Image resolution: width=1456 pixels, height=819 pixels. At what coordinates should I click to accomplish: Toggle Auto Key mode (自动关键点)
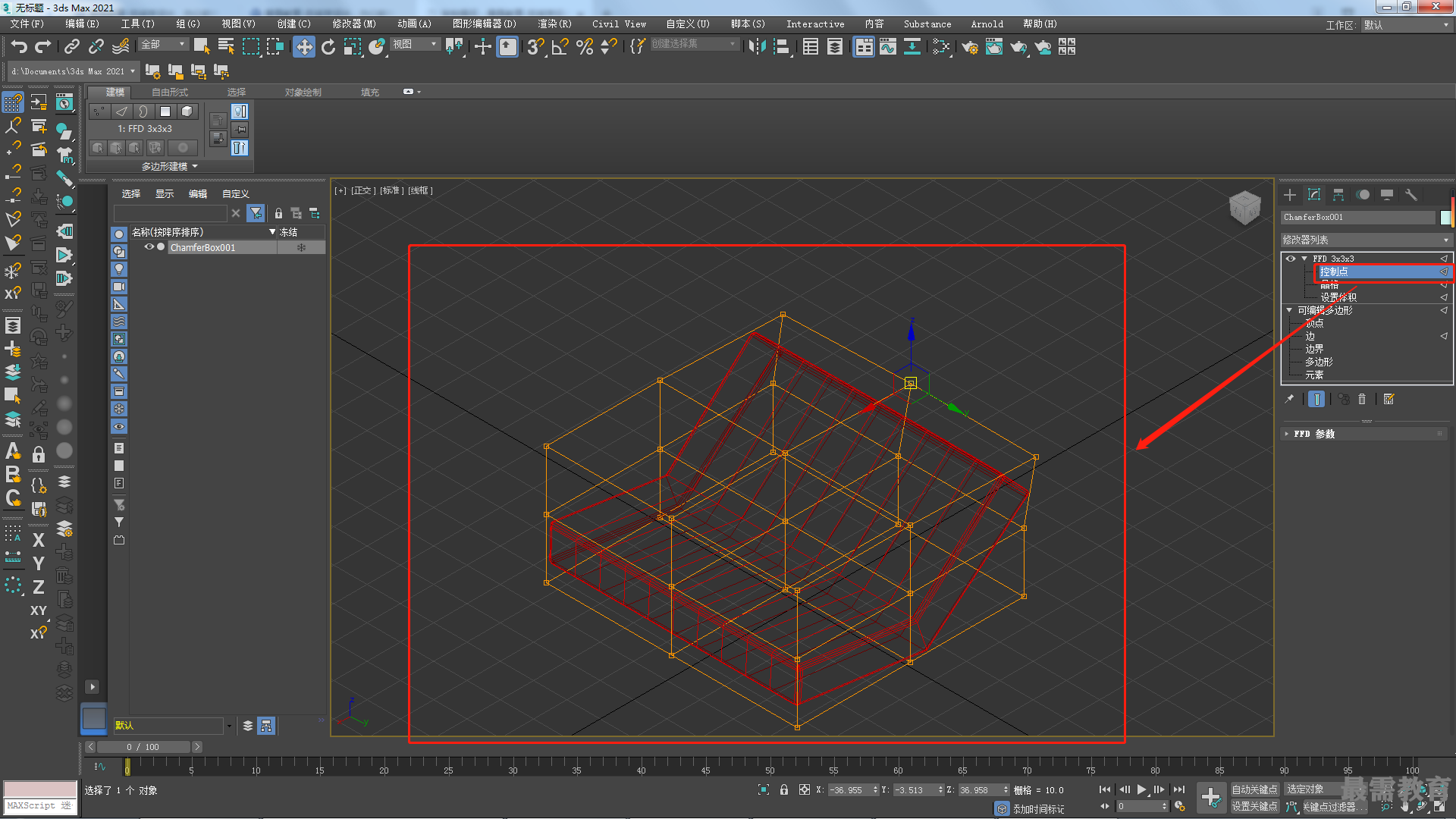click(1254, 789)
